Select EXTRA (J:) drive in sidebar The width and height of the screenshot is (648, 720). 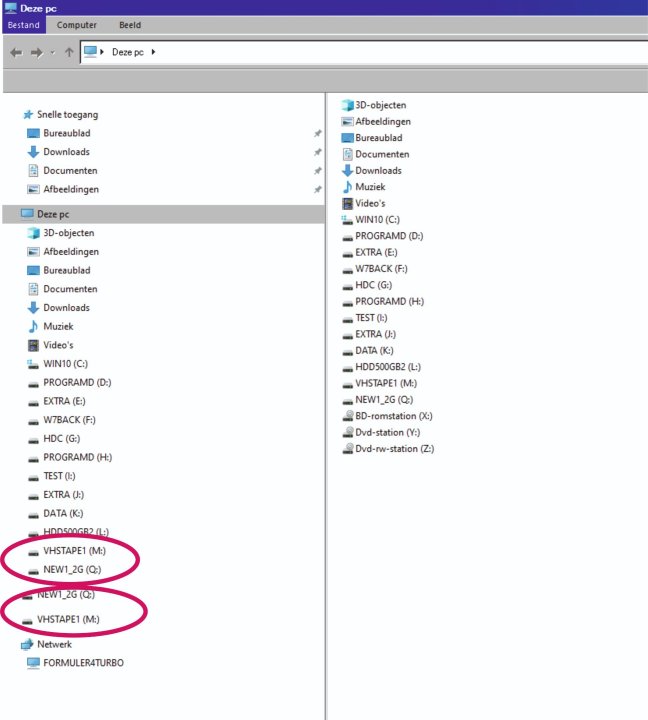point(64,495)
